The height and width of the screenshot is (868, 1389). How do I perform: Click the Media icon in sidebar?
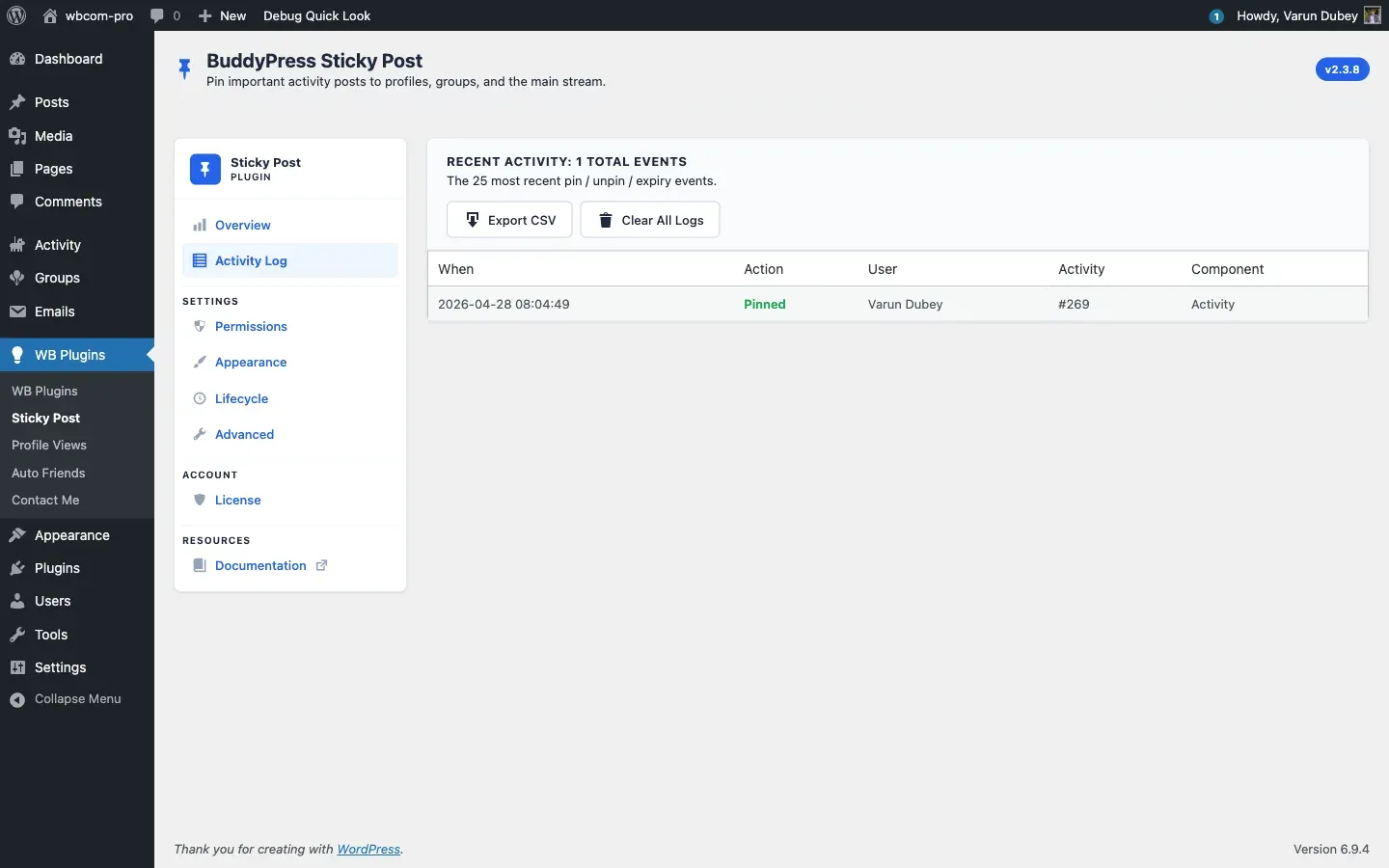point(17,136)
